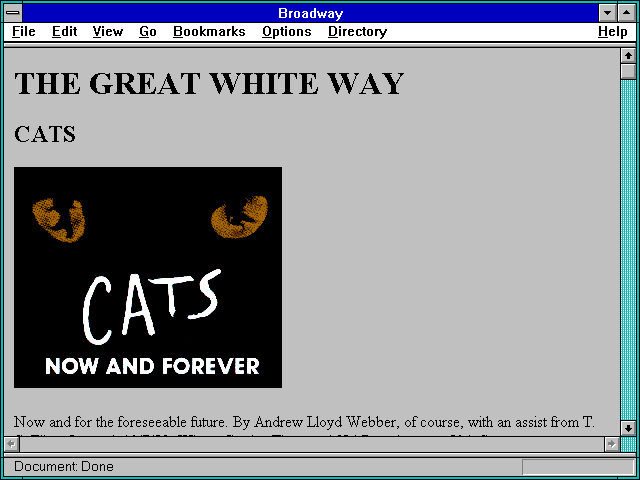Click THE GREAT WHITE WAY heading
640x480 pixels.
[209, 84]
